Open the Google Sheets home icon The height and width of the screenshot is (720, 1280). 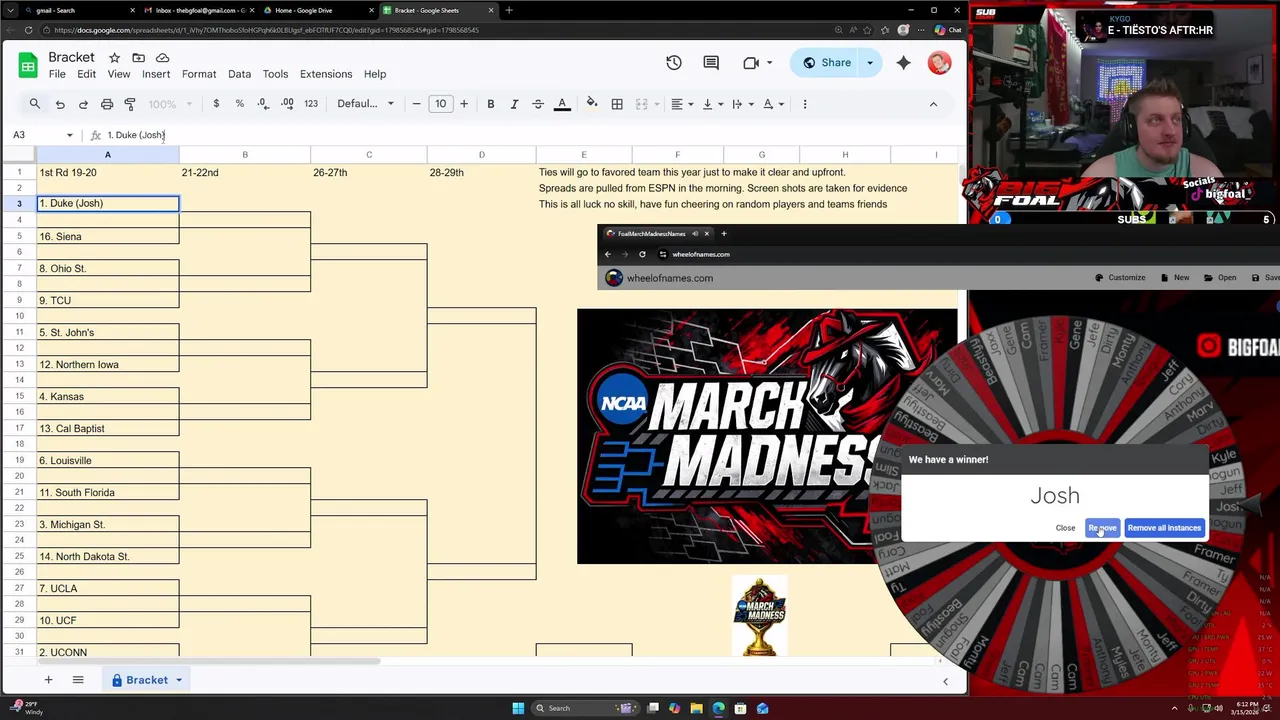click(x=28, y=65)
